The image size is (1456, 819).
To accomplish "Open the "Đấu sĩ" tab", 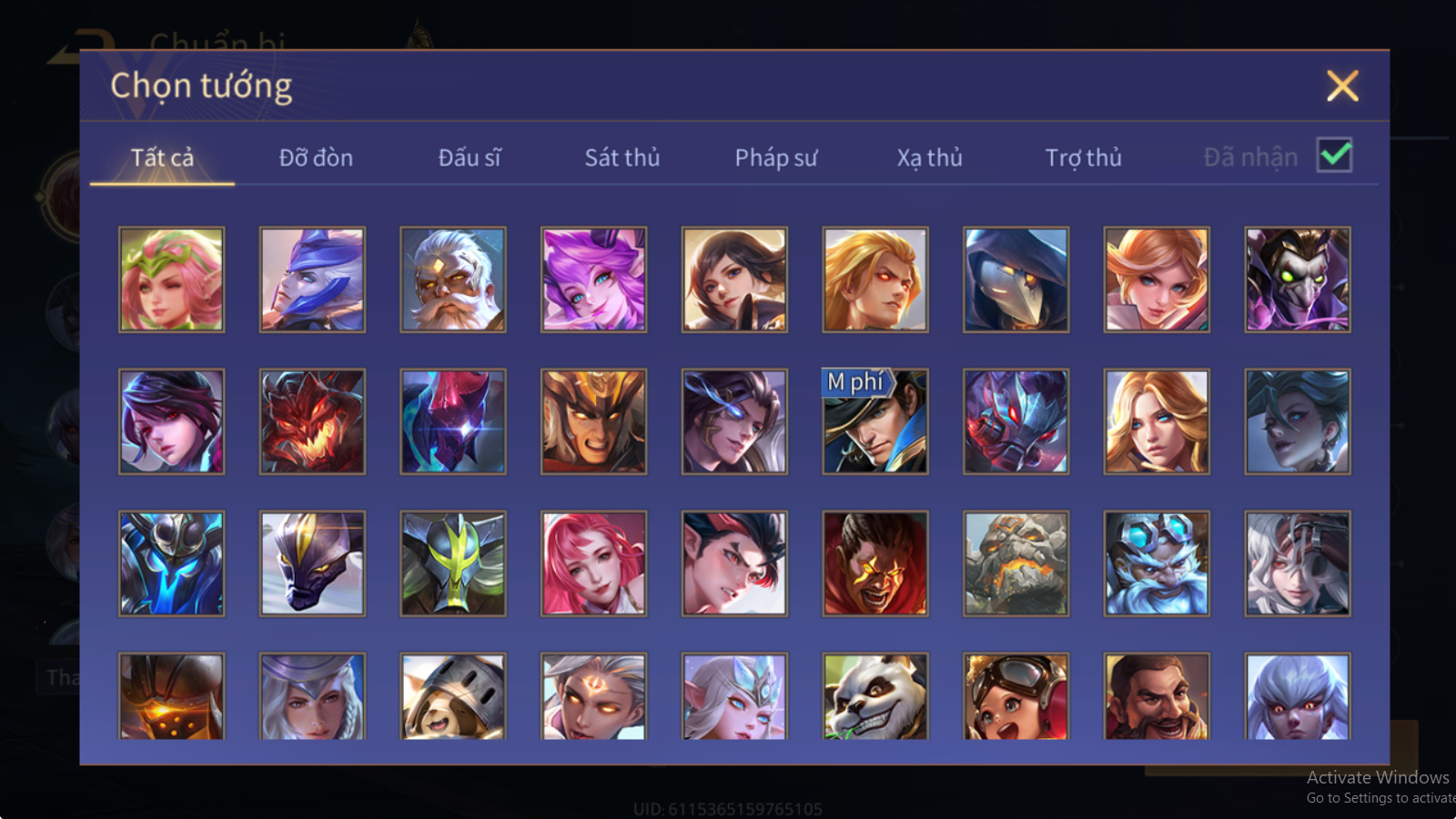I will click(x=470, y=157).
